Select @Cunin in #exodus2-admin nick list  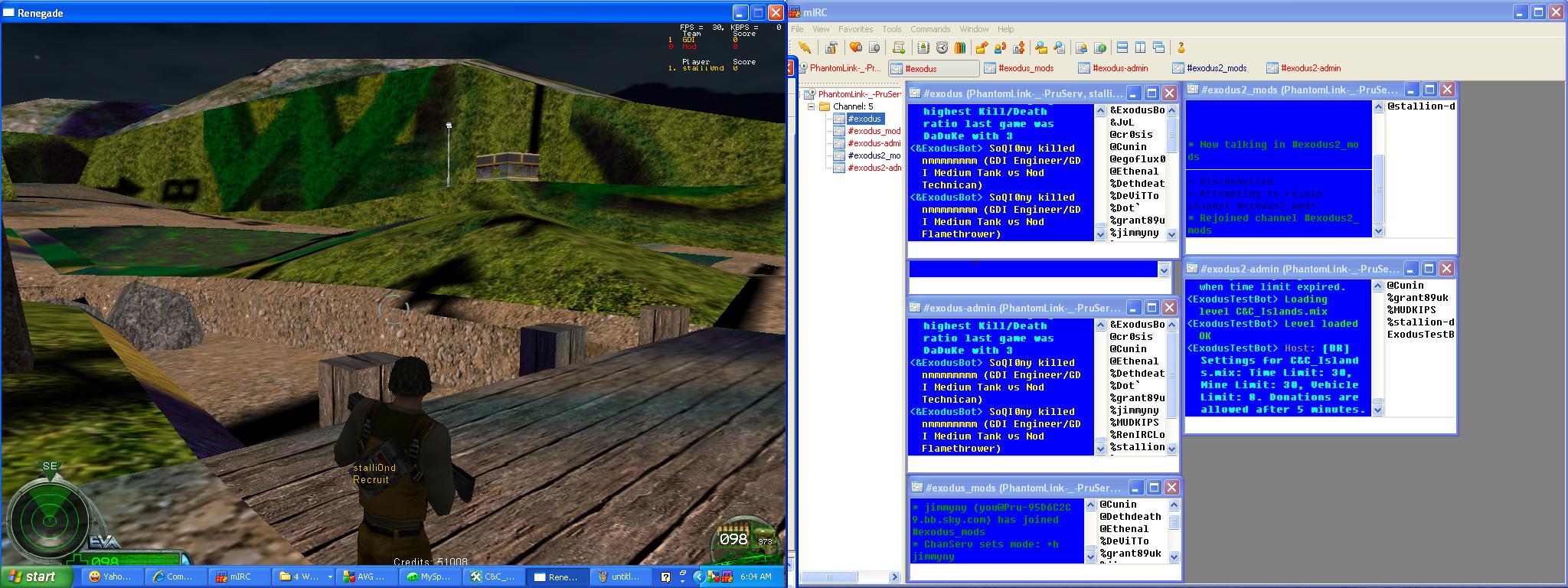1405,286
